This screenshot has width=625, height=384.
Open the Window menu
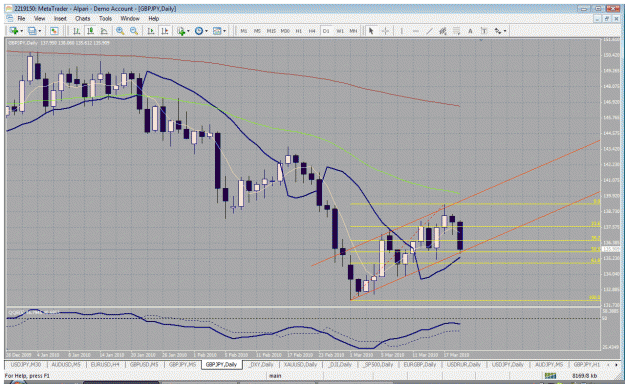[x=130, y=18]
